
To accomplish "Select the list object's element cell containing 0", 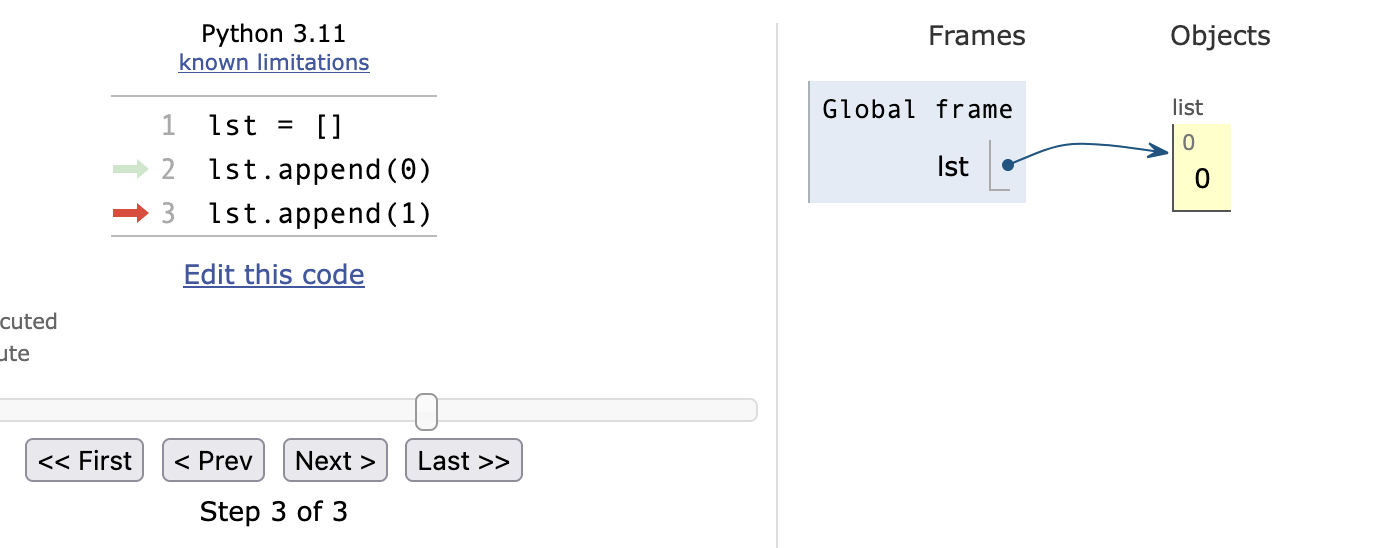I will click(x=1202, y=167).
